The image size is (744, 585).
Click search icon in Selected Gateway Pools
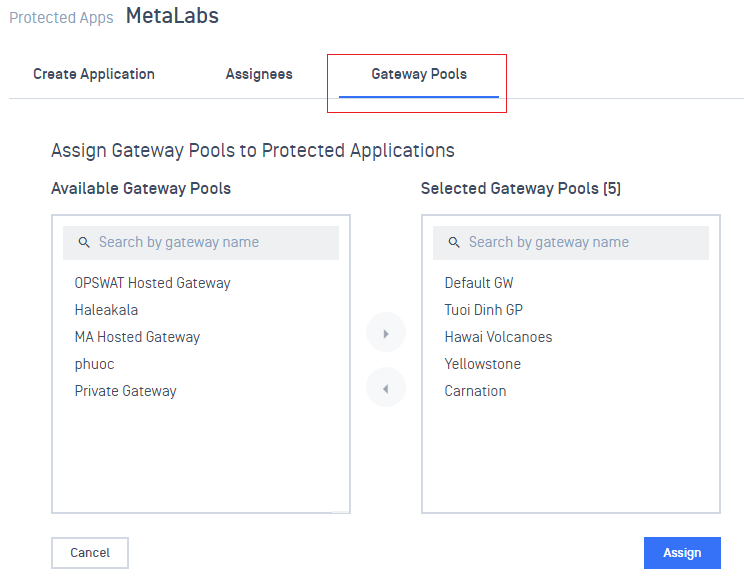click(454, 242)
